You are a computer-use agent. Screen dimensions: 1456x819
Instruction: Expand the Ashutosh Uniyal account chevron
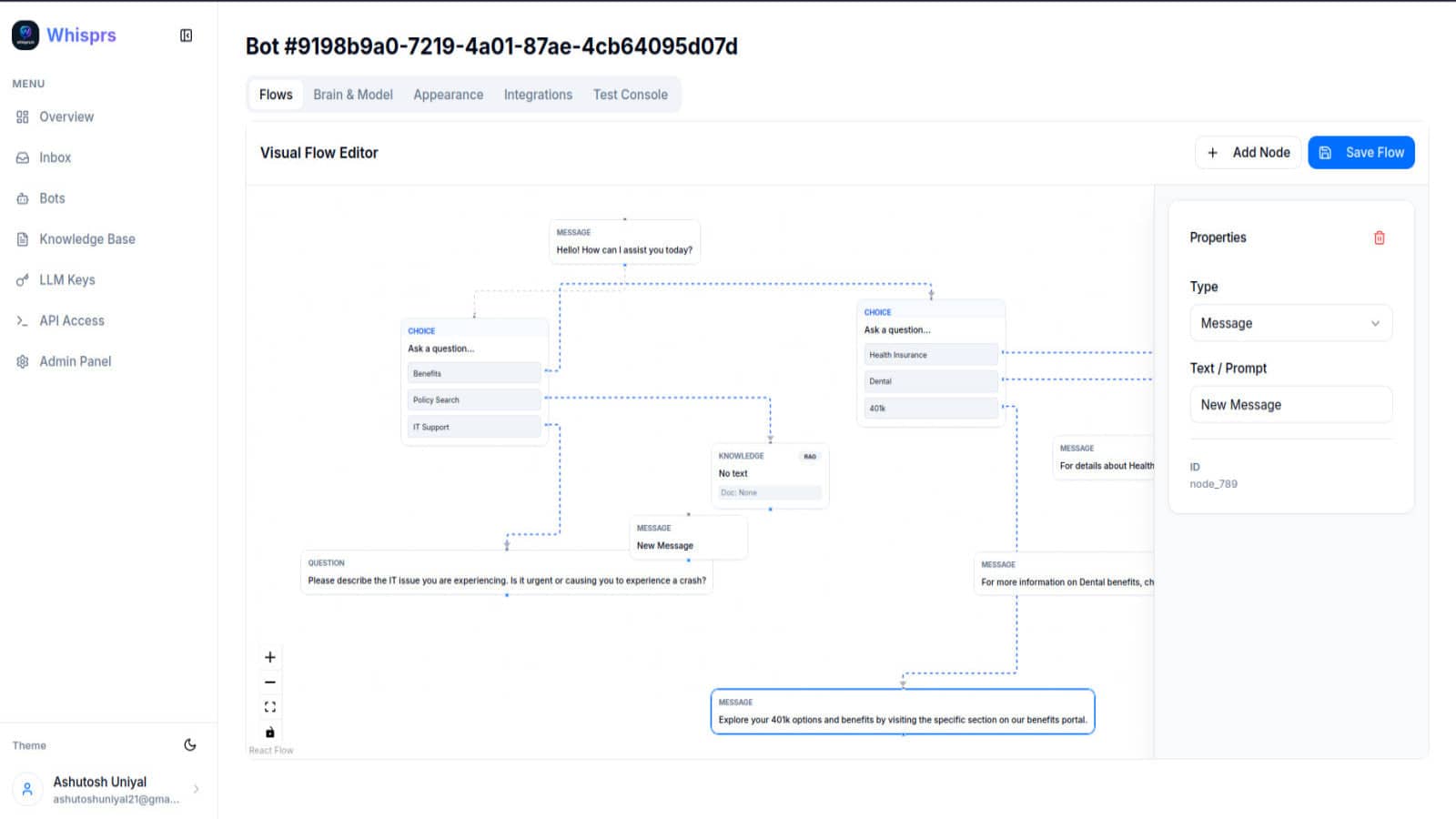198,789
